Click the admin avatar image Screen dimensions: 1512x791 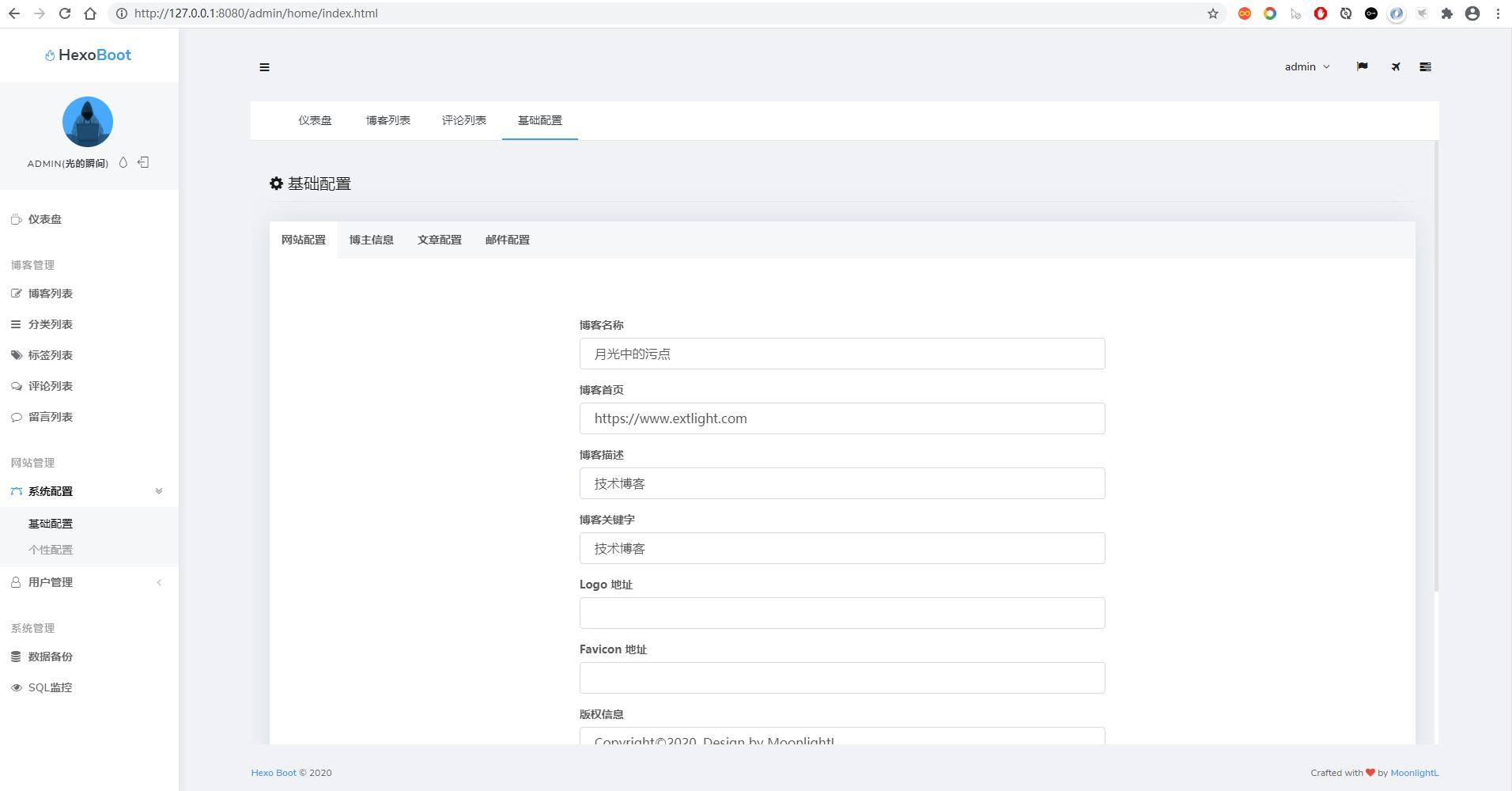(x=88, y=122)
